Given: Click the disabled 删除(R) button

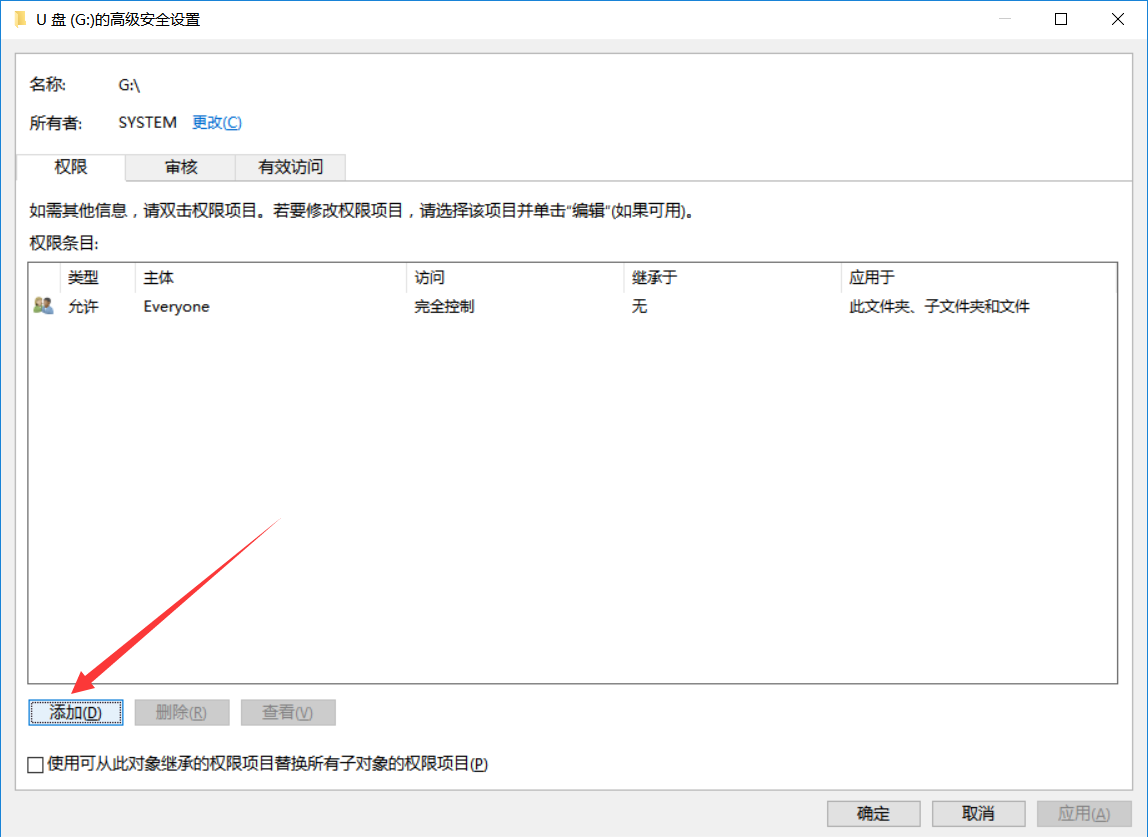Looking at the screenshot, I should click(x=182, y=712).
